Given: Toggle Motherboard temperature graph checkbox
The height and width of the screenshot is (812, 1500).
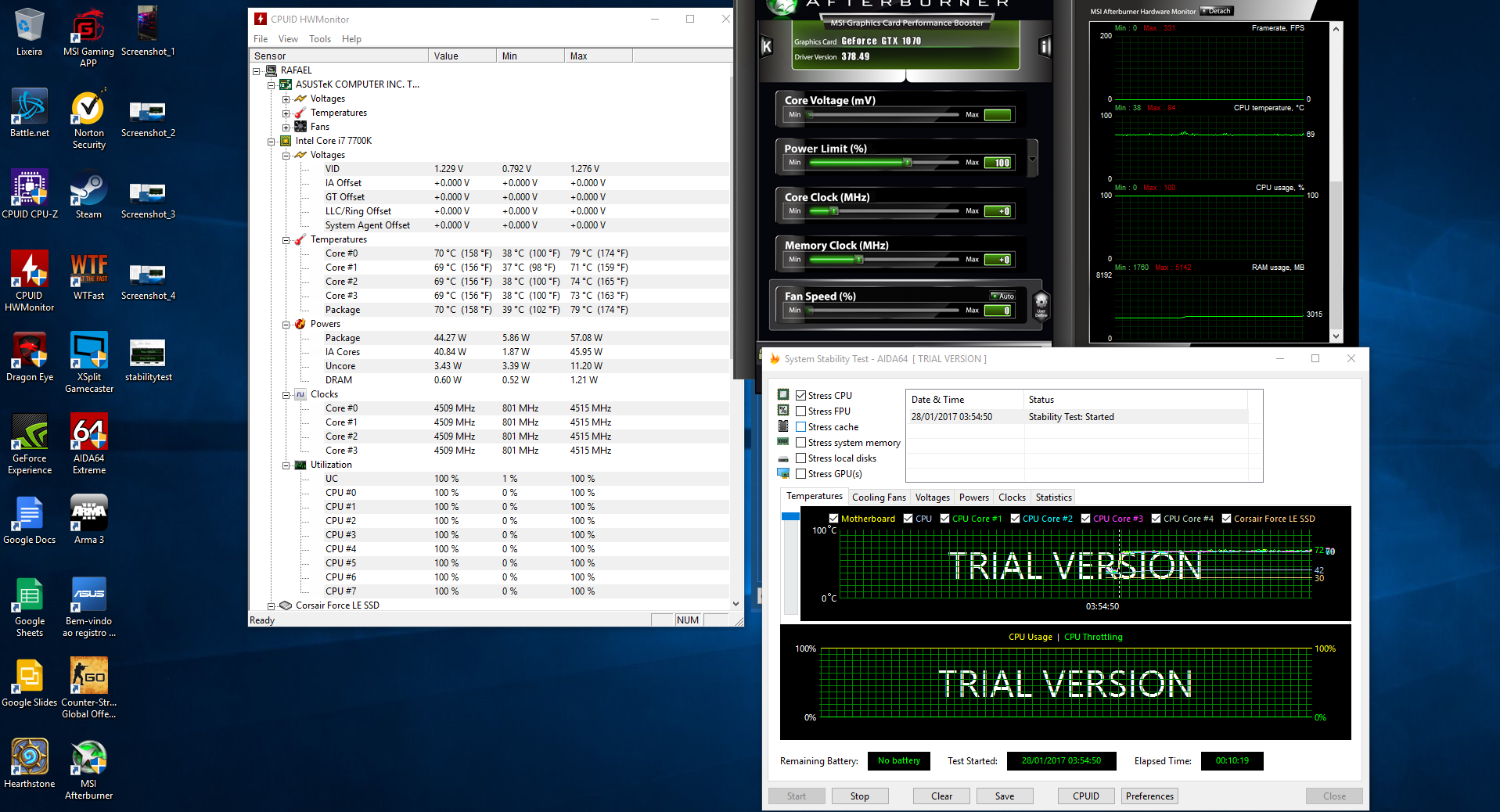Looking at the screenshot, I should pos(834,518).
